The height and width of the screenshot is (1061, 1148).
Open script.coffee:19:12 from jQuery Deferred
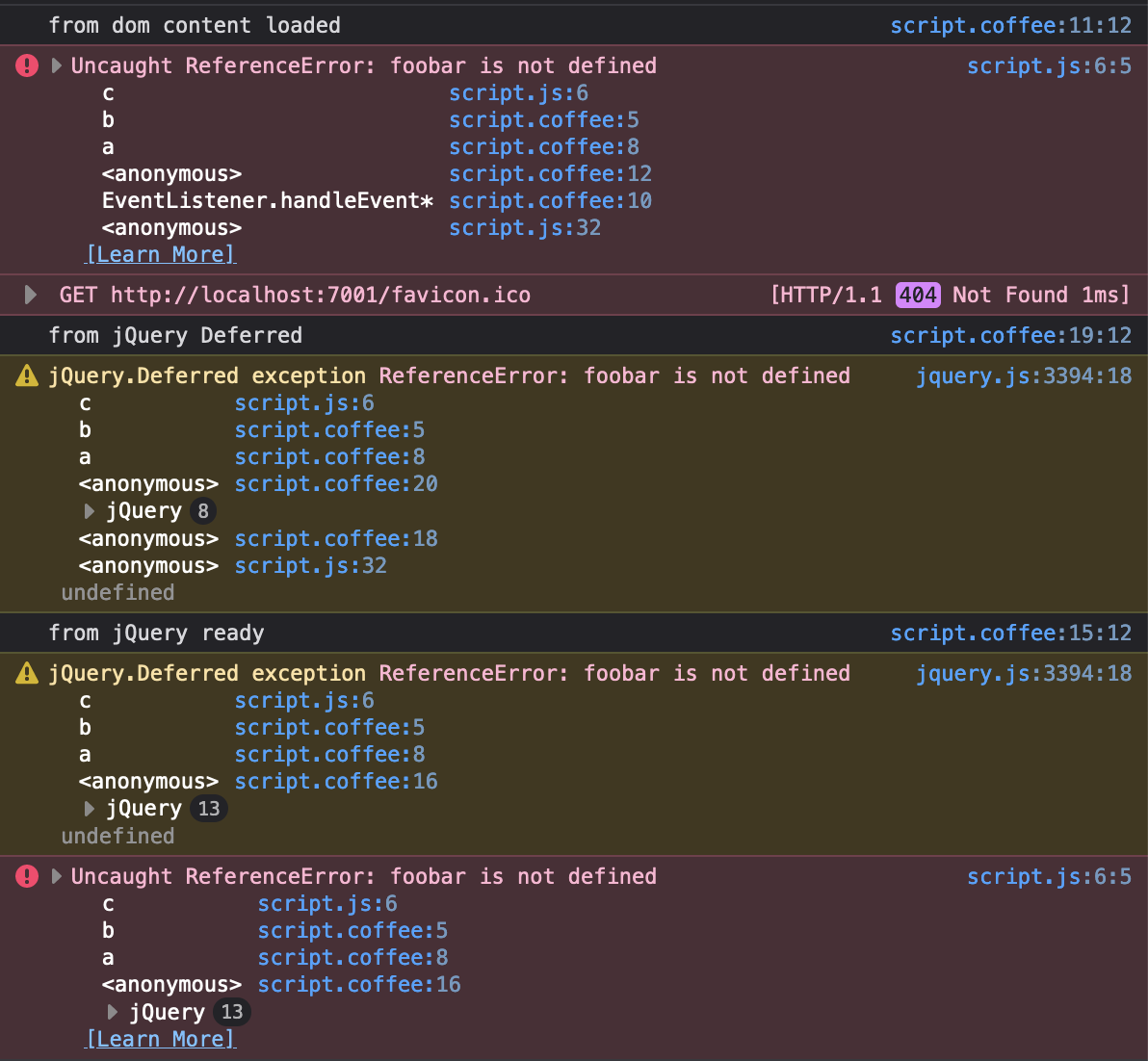click(1011, 335)
